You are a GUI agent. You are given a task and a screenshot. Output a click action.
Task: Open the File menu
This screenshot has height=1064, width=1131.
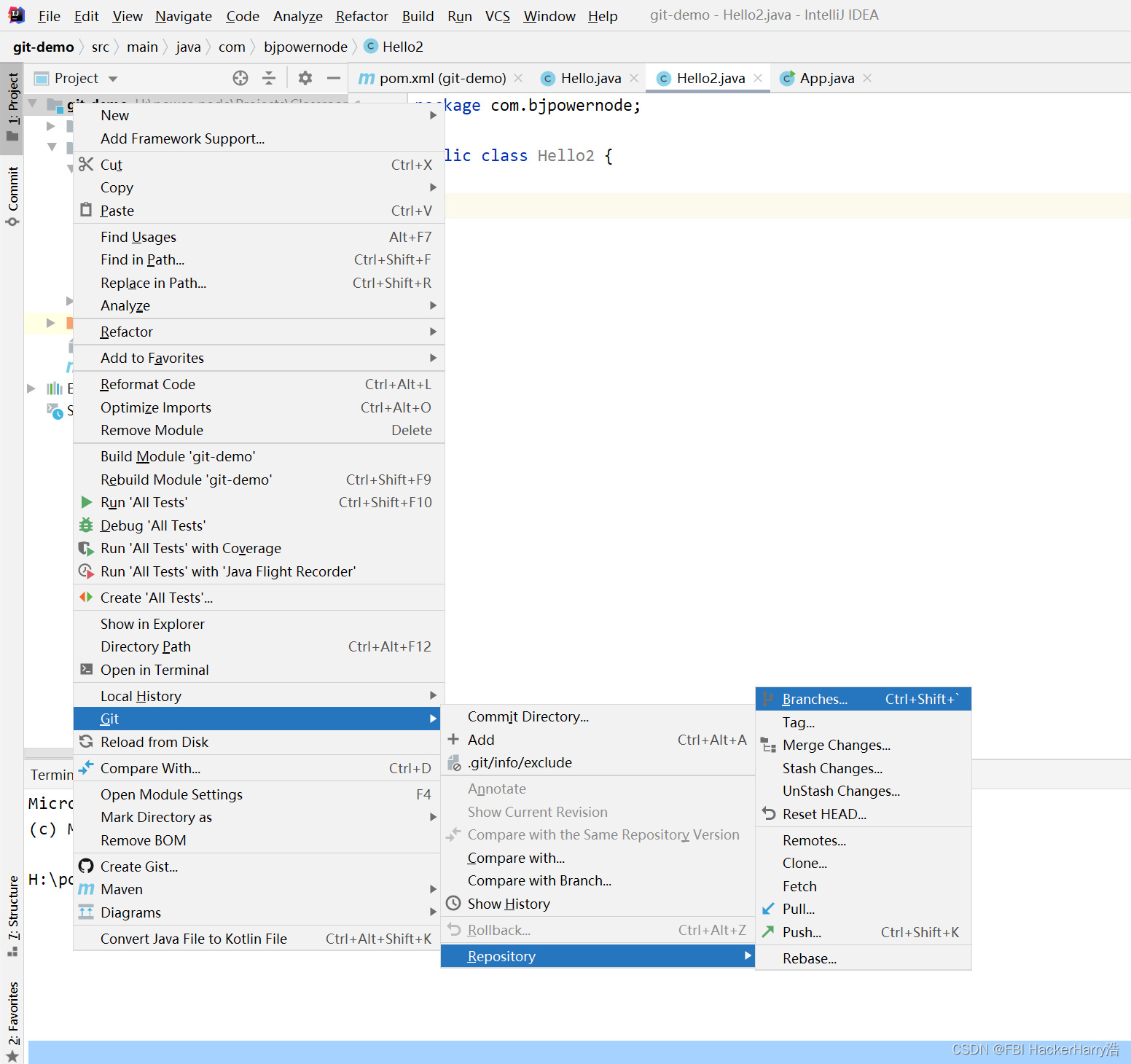[x=49, y=16]
